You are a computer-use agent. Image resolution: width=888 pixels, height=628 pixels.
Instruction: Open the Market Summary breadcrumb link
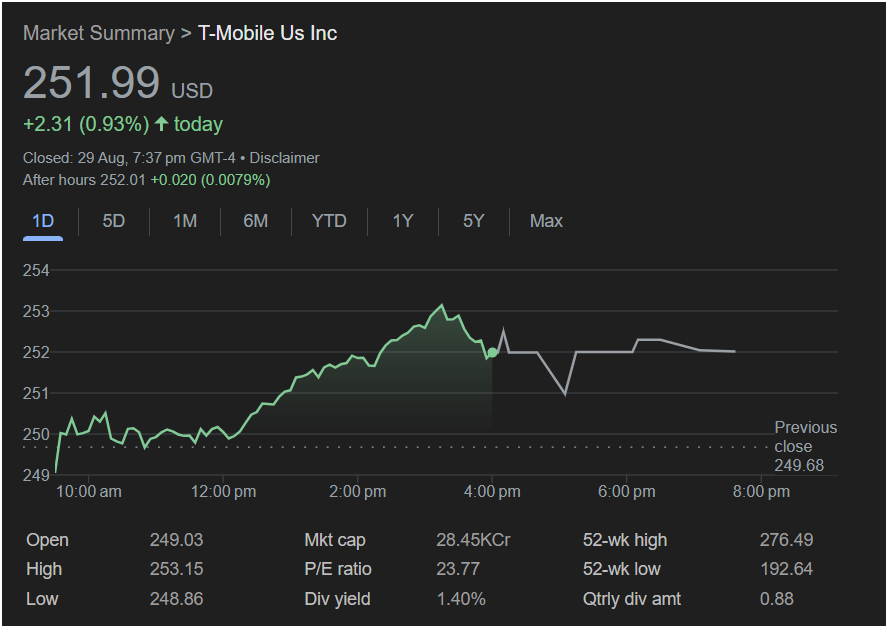coord(98,33)
